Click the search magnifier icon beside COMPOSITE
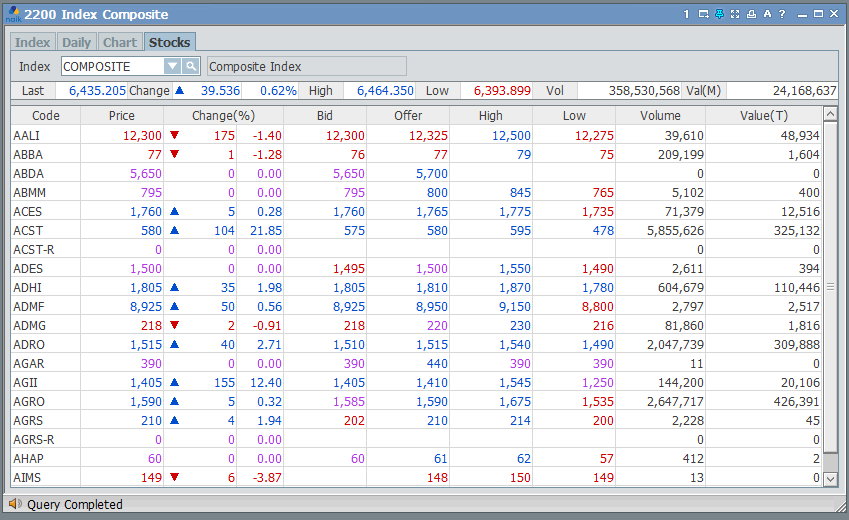 click(x=190, y=67)
